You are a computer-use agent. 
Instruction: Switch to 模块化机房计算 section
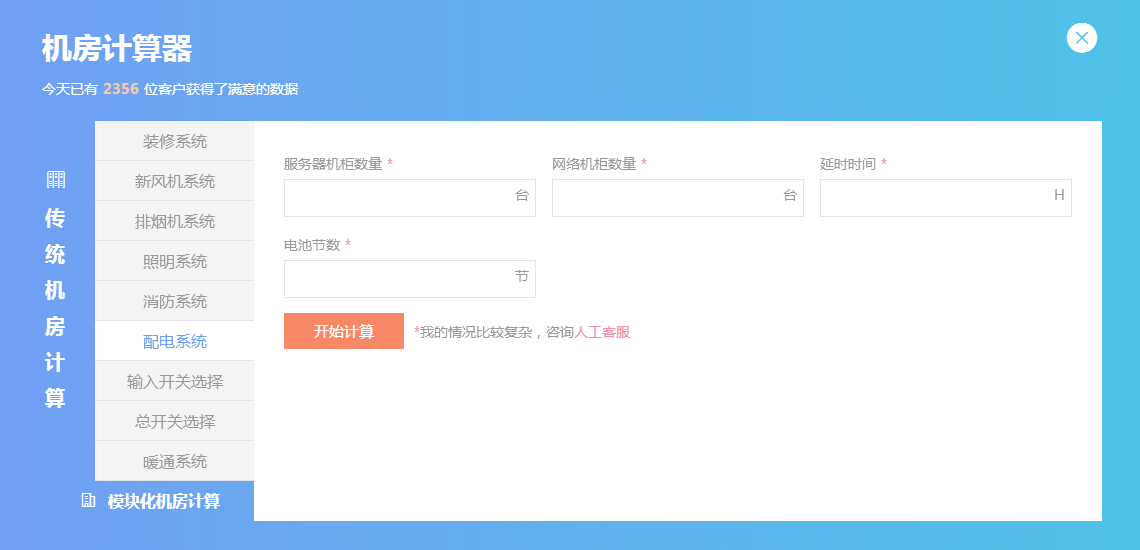point(164,501)
